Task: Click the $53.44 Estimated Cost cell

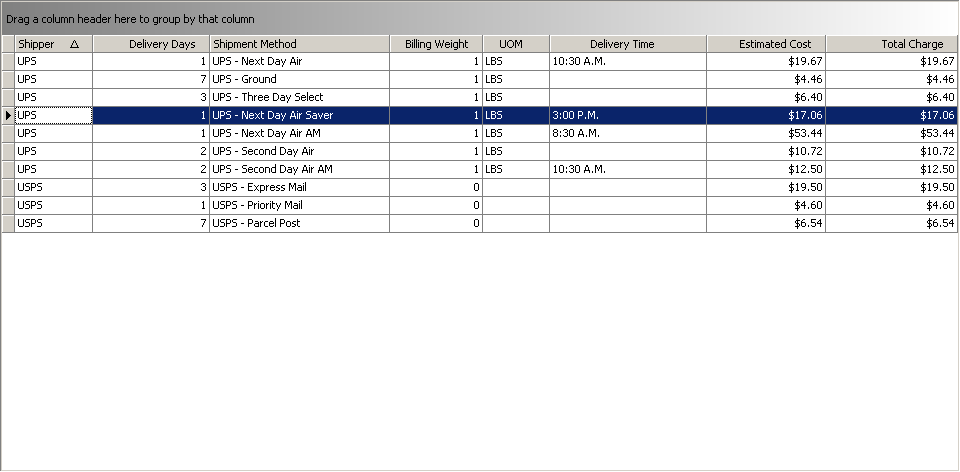Action: [x=766, y=133]
